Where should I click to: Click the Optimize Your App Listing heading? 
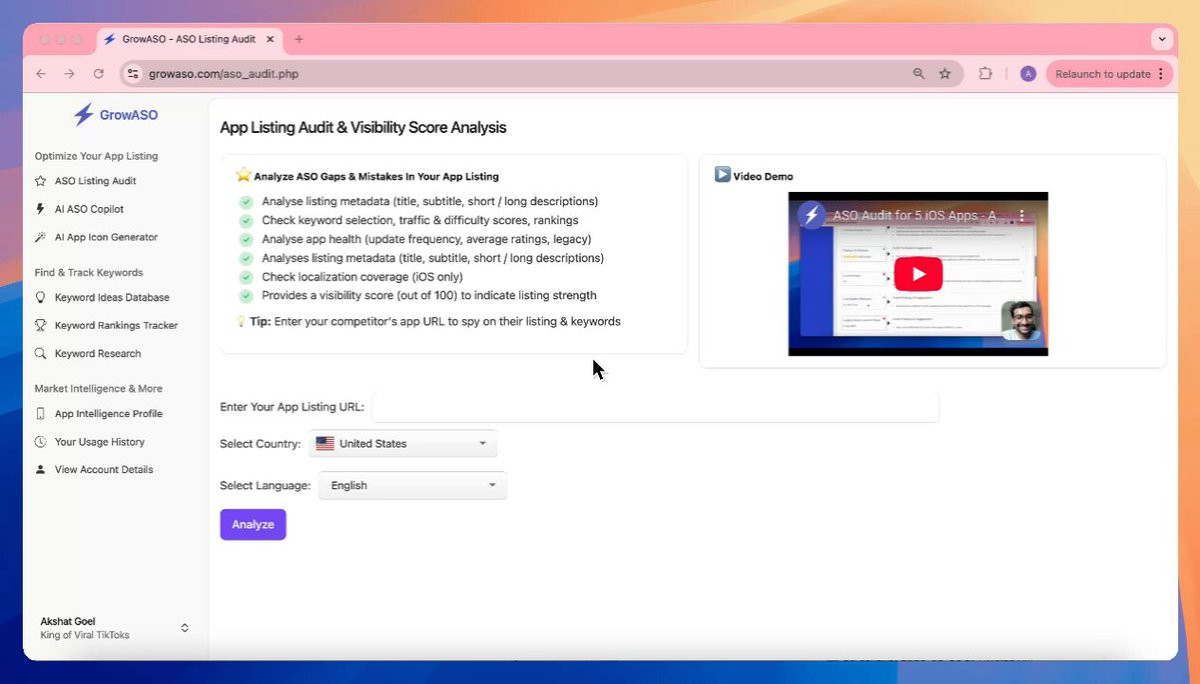coord(96,156)
